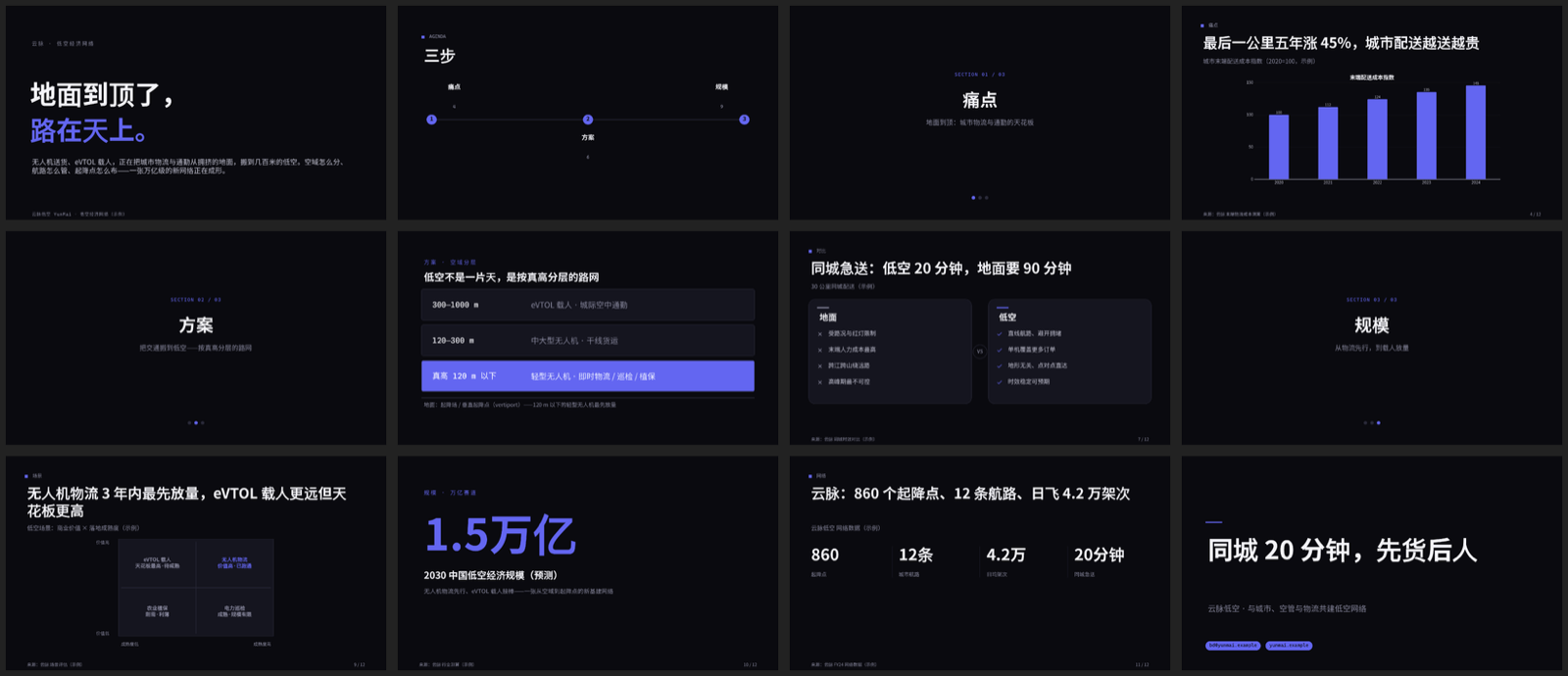The height and width of the screenshot is (676, 1568).
Task: Open the closing slide '同城 20 分钟，先货后人'
Action: (1372, 563)
